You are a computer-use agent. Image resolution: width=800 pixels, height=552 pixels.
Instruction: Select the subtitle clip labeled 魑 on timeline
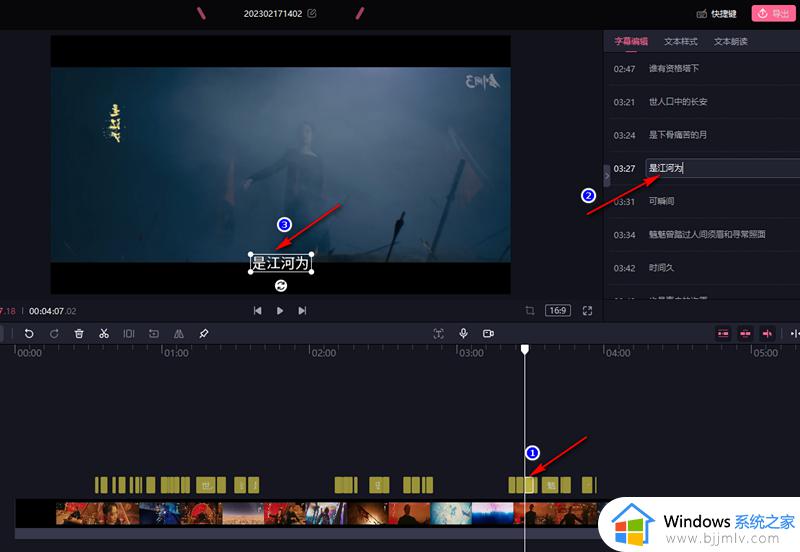(551, 485)
